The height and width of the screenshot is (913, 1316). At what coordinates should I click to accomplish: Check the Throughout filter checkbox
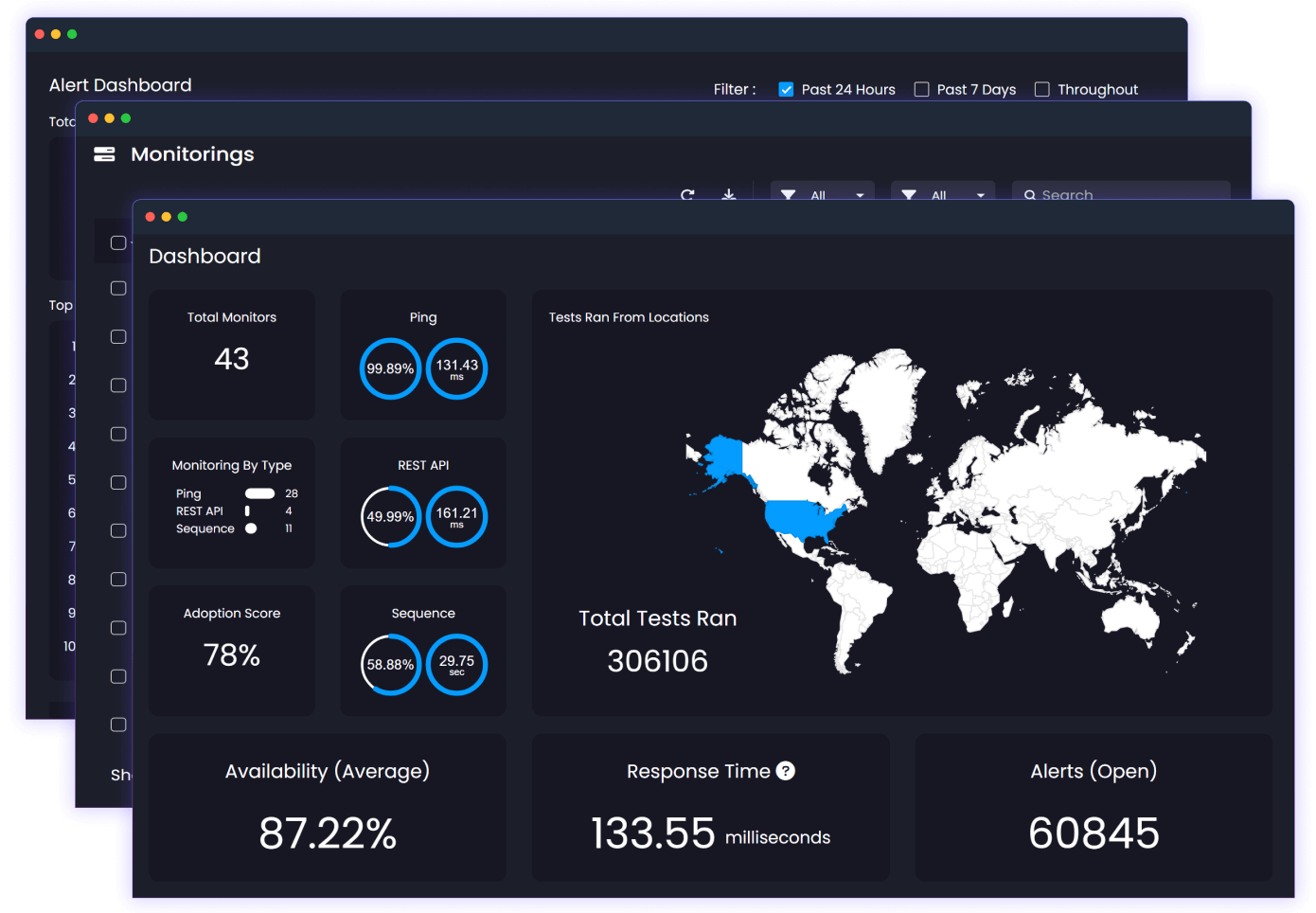click(x=1041, y=89)
